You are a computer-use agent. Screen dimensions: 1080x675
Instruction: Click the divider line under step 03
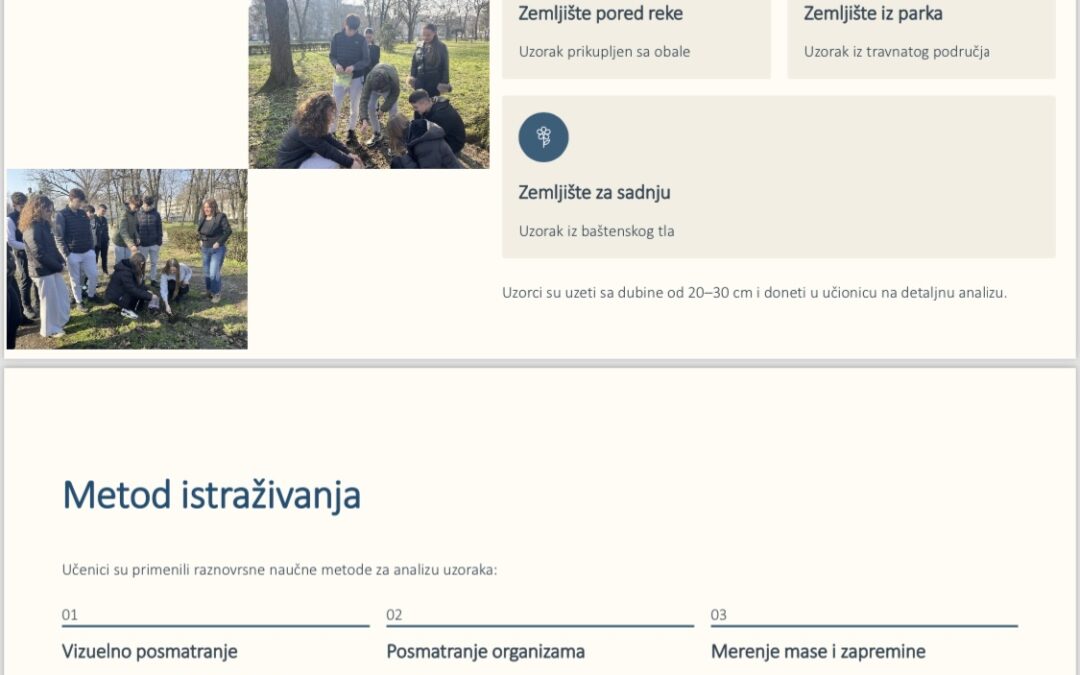[x=864, y=627]
